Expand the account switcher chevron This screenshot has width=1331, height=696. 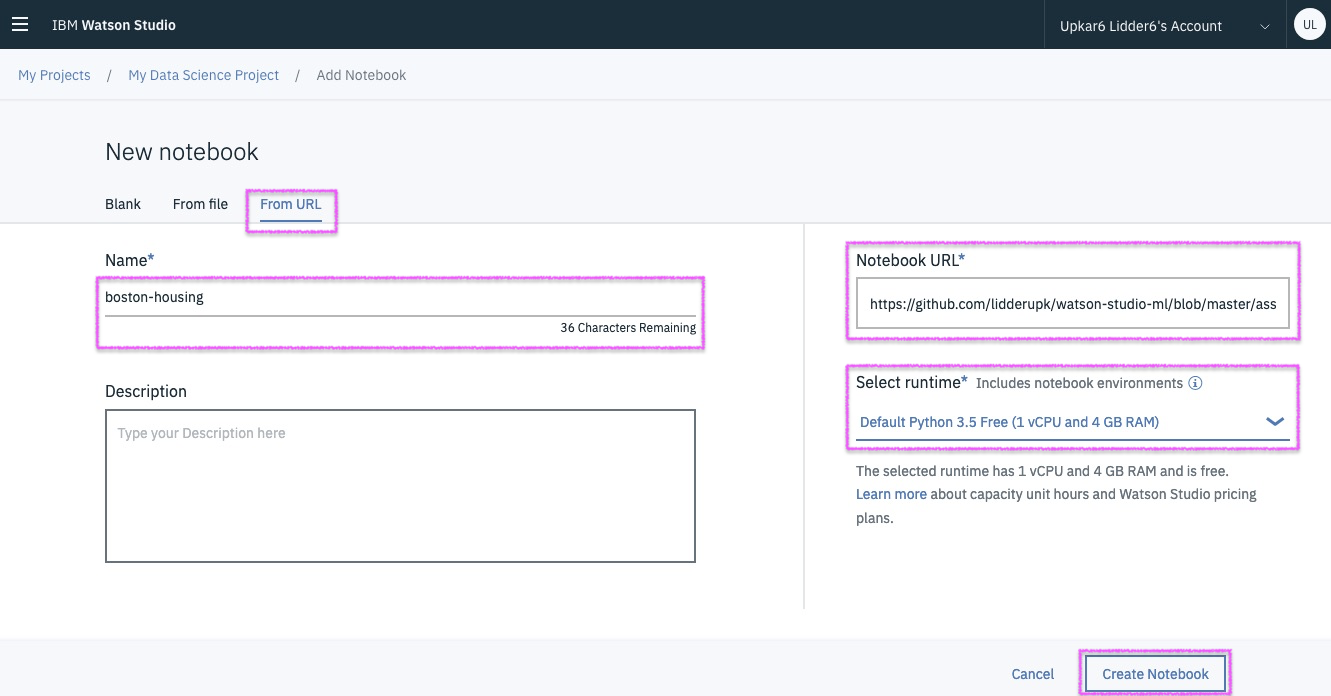(x=1265, y=26)
